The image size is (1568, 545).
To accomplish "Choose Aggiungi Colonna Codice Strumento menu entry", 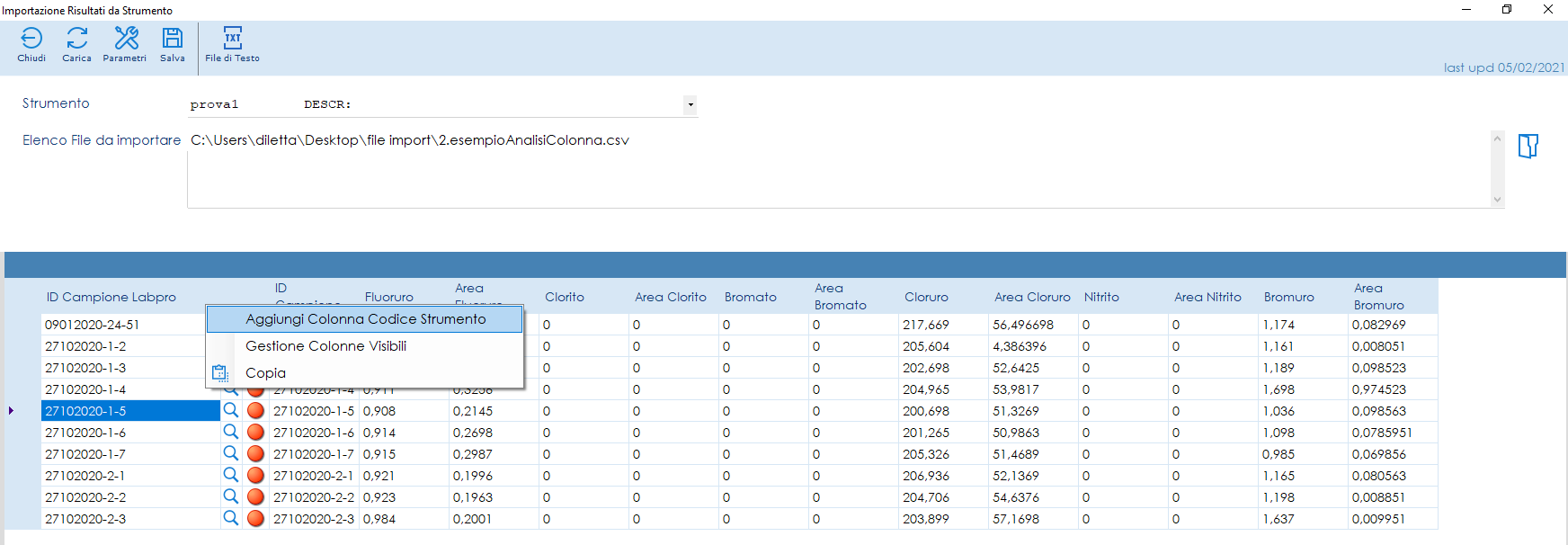I will pos(365,319).
